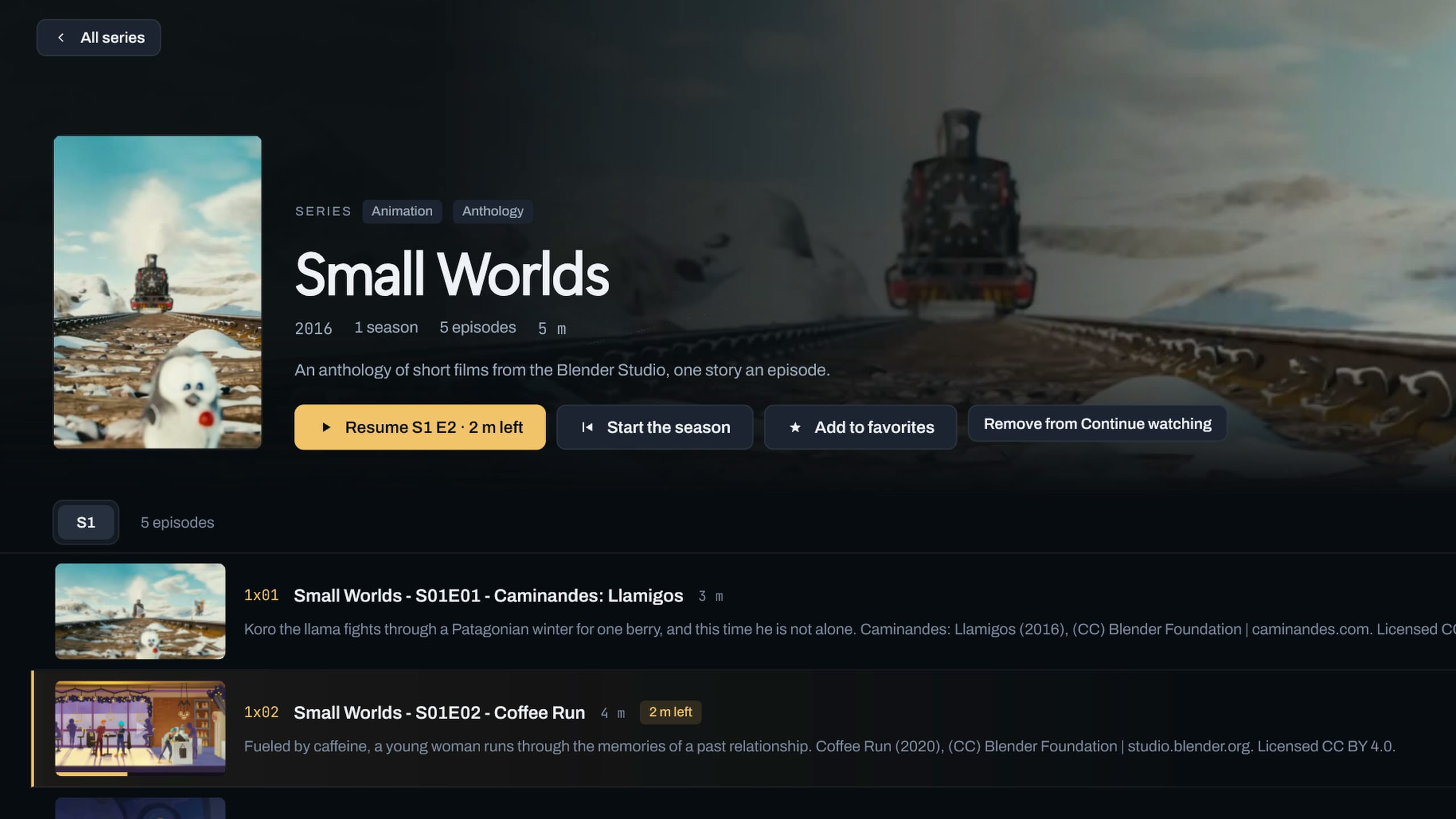Click the 2016 year in series metadata
1456x819 pixels.
point(313,328)
